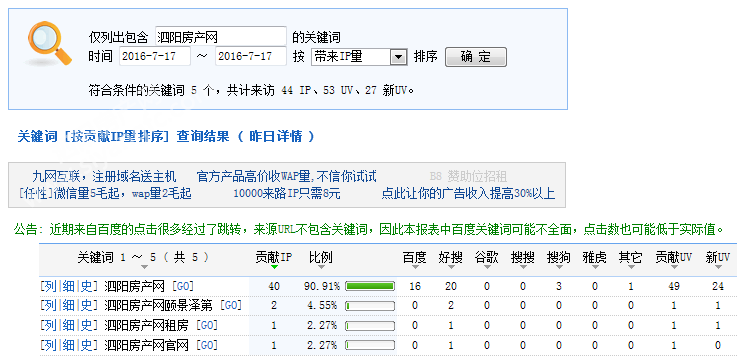Click [GO] next to 泗阳房产网 keyword
This screenshot has width=752, height=362.
(183, 286)
